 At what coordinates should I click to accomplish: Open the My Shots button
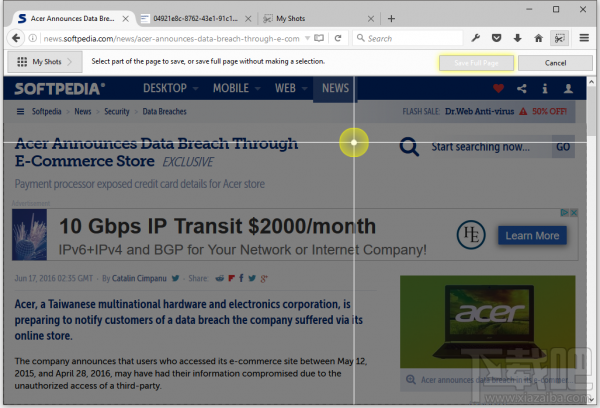click(x=44, y=62)
